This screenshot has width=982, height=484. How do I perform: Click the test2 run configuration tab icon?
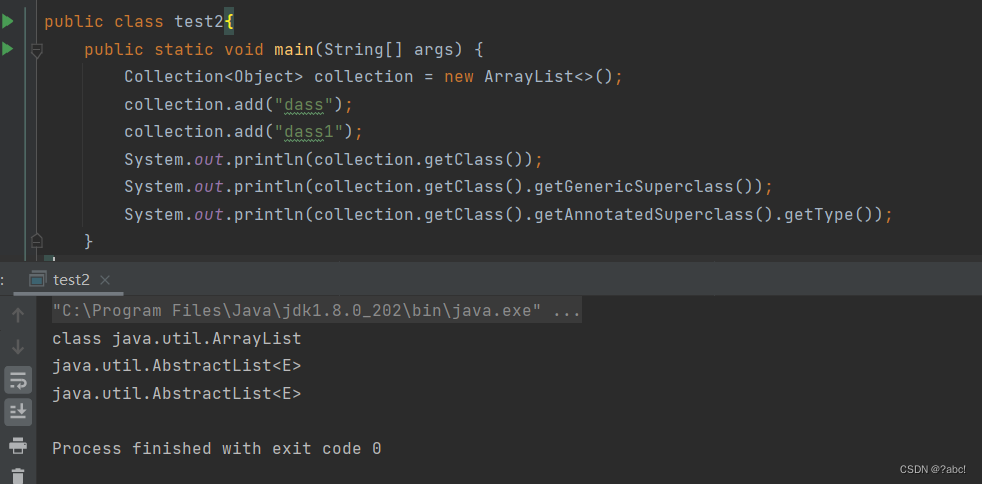tap(38, 279)
